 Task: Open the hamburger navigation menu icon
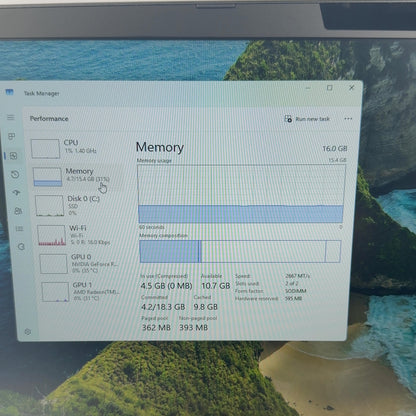pos(11,117)
